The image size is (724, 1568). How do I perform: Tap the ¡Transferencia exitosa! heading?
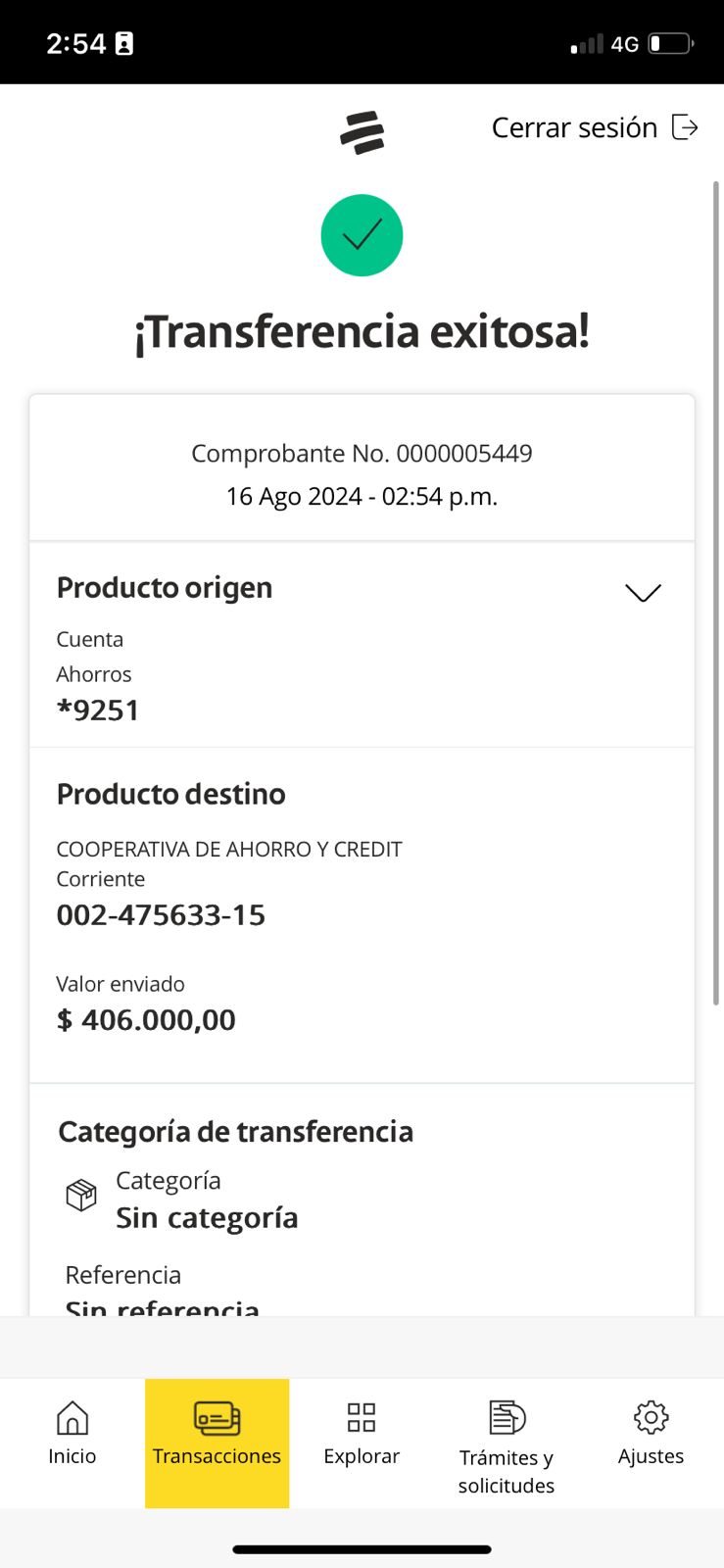(x=362, y=331)
